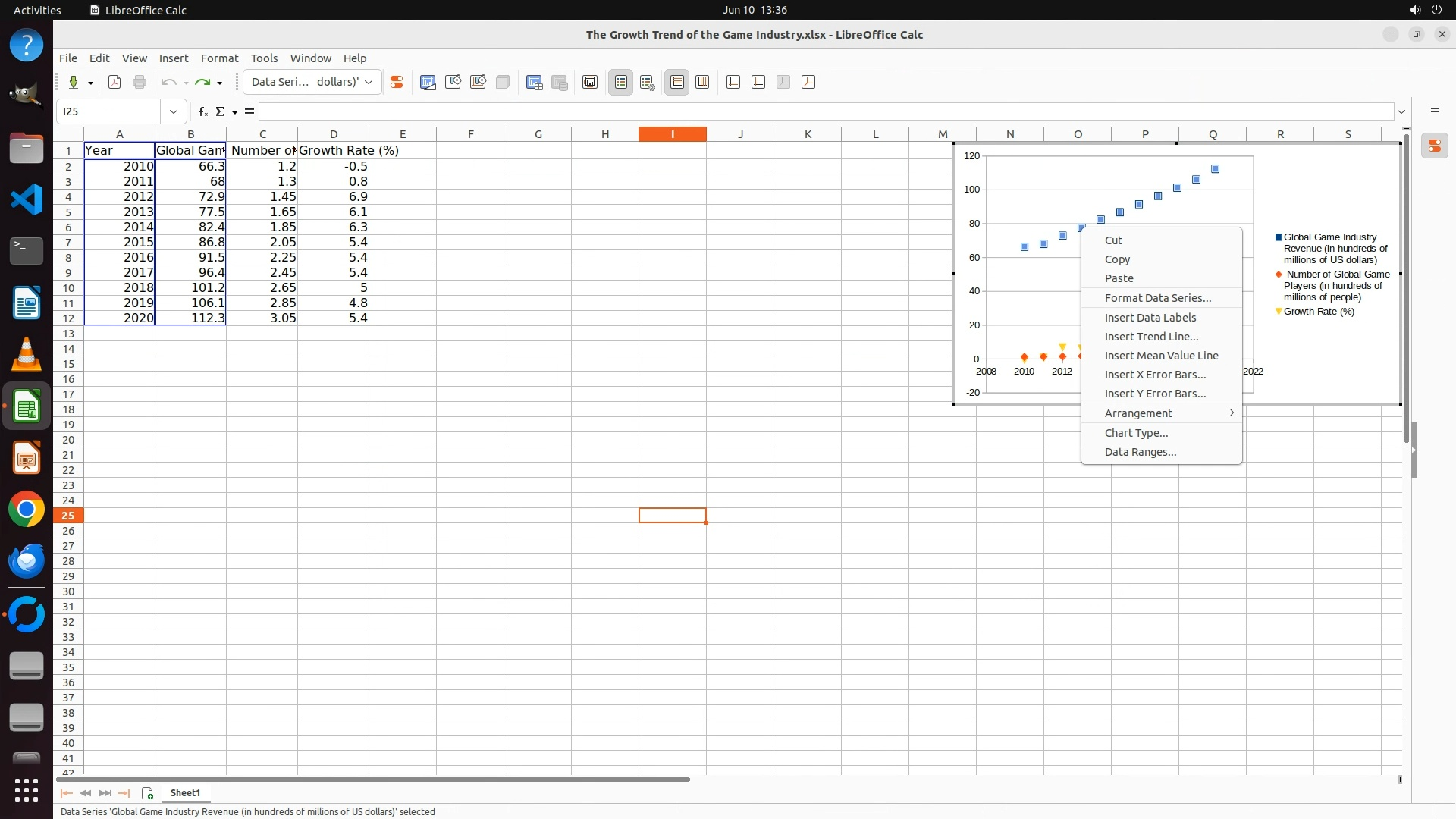Click the Export as PDF icon
Screen dimensions: 1456x819
coord(115,82)
